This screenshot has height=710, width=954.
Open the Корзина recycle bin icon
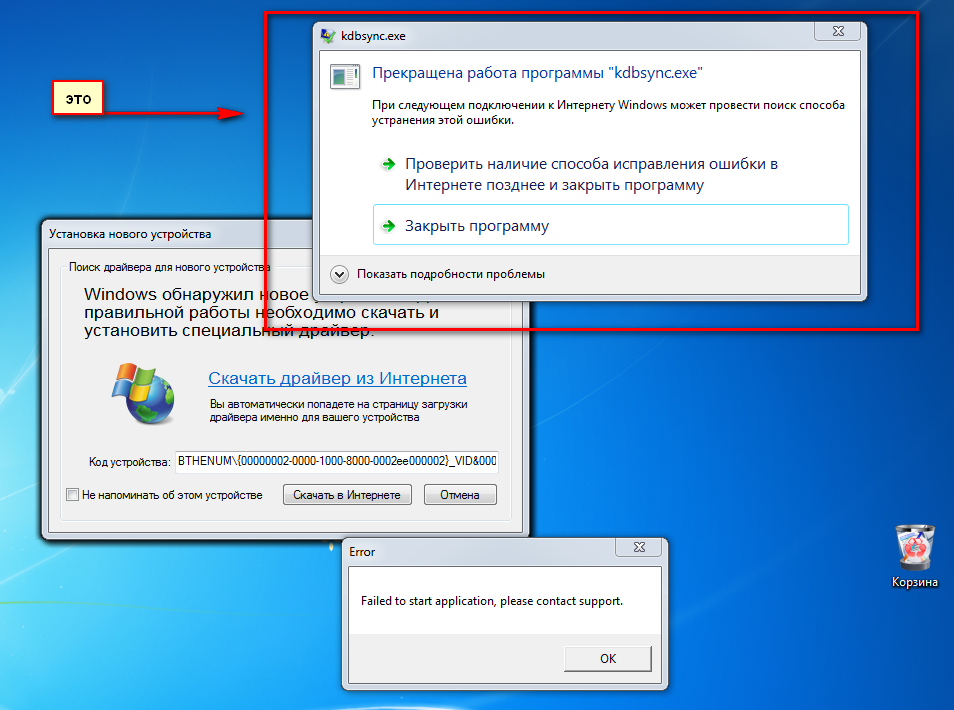[914, 557]
